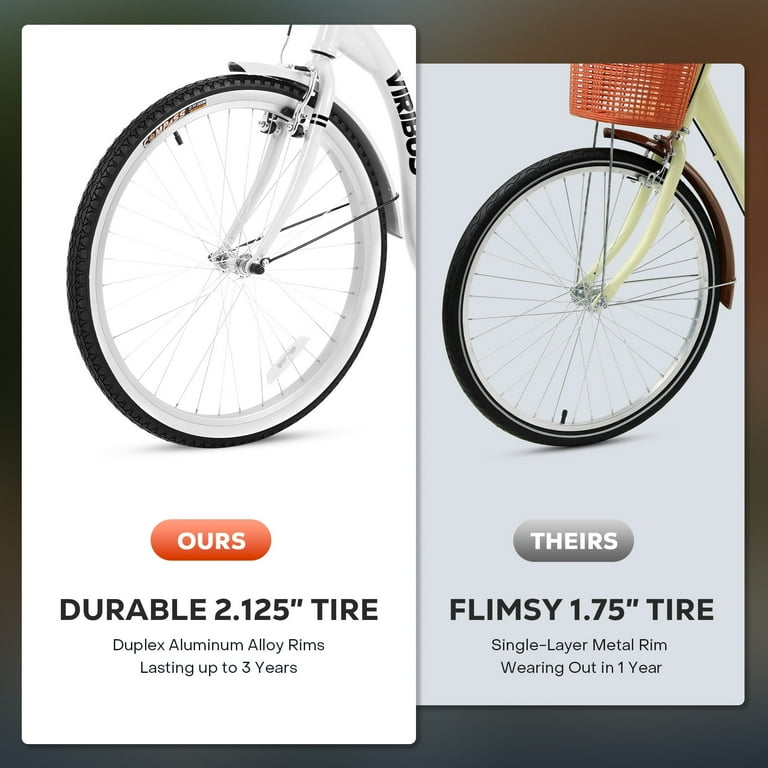Select the FLIMSY 1.75" TIRE heading
The width and height of the screenshot is (768, 768).
pyautogui.click(x=581, y=609)
